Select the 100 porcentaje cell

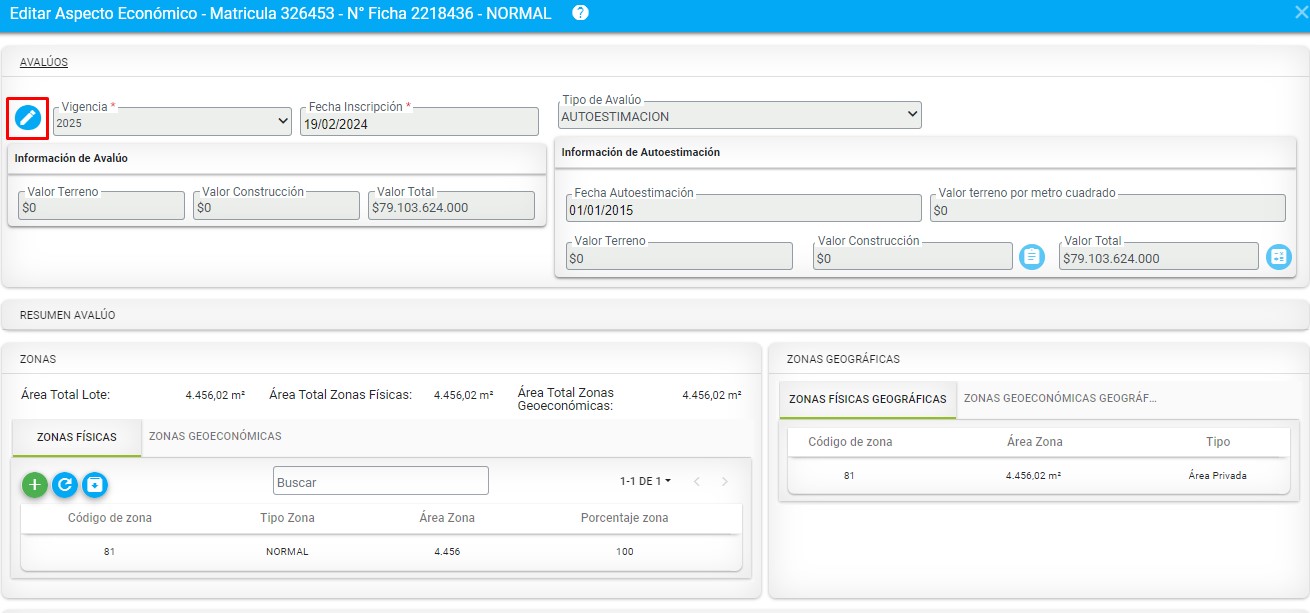click(625, 552)
